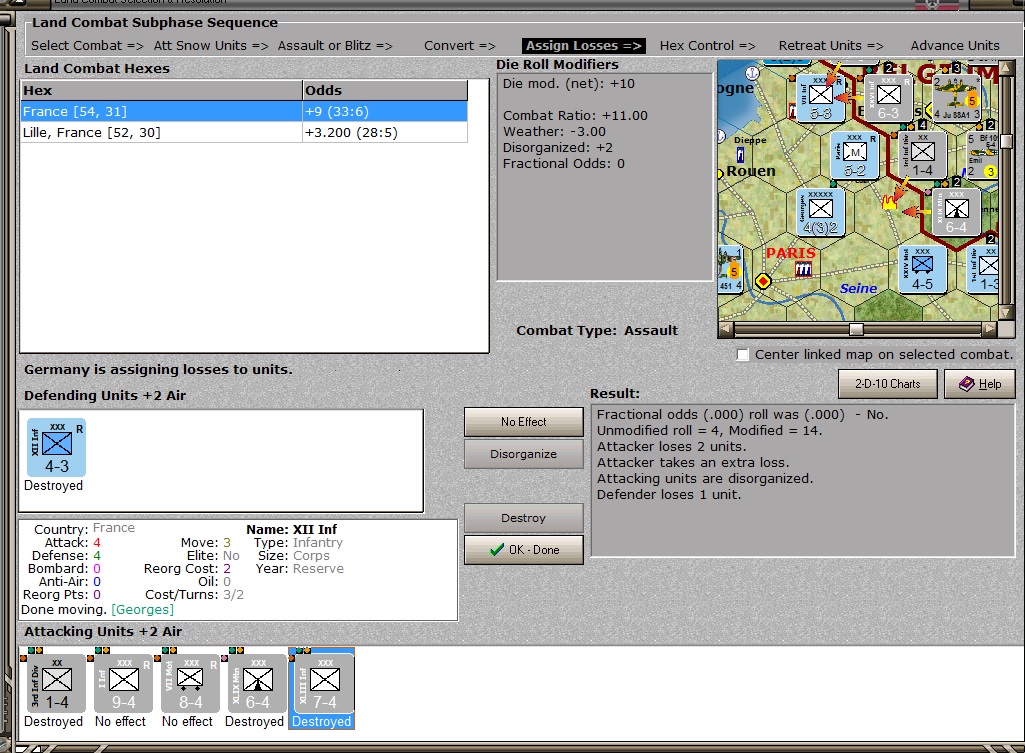Click the Seine river label on map
The height and width of the screenshot is (753, 1025).
click(x=858, y=288)
